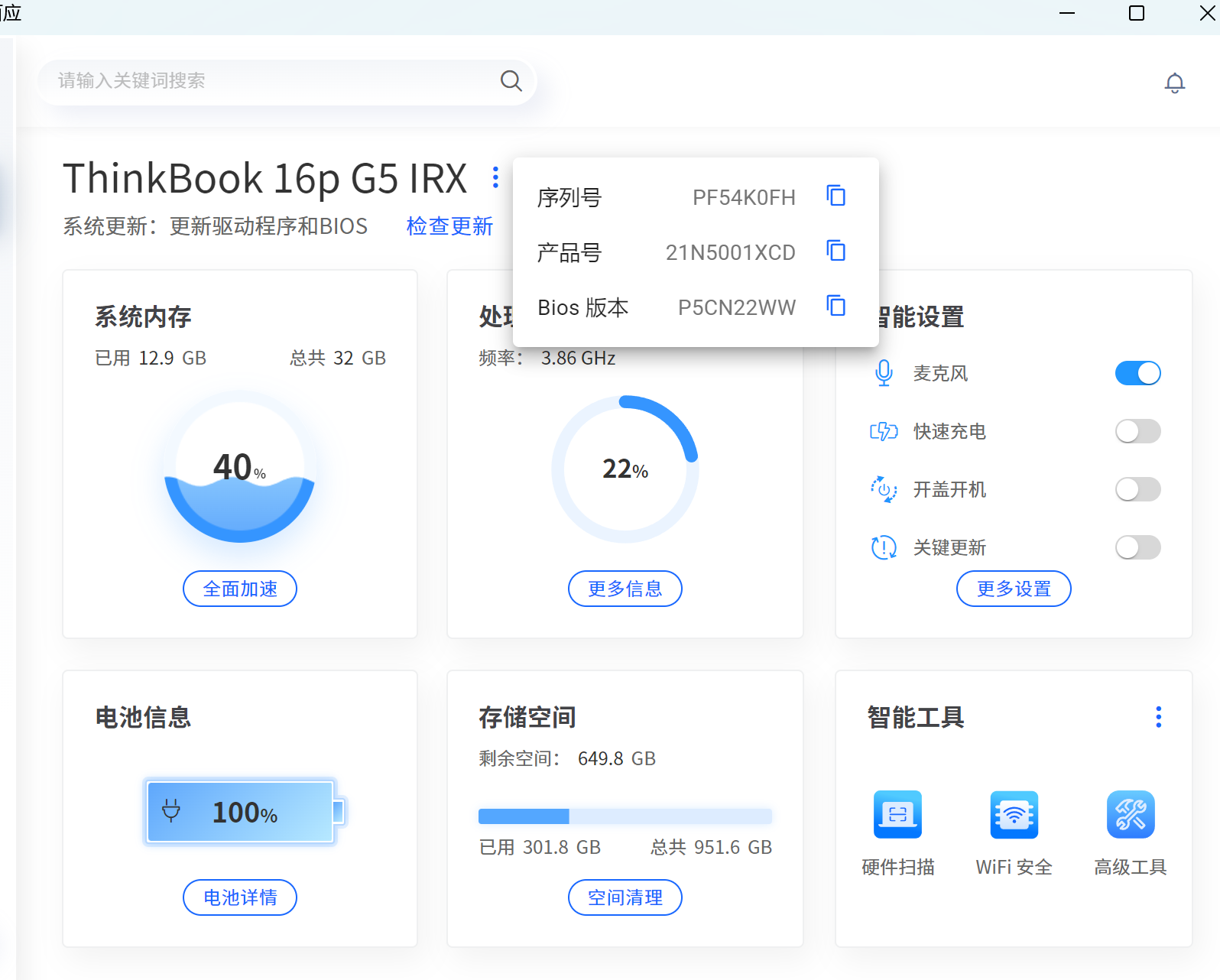Screen dimensions: 1220x980
Task: Click the 开盖开机 label
Action: click(x=949, y=489)
